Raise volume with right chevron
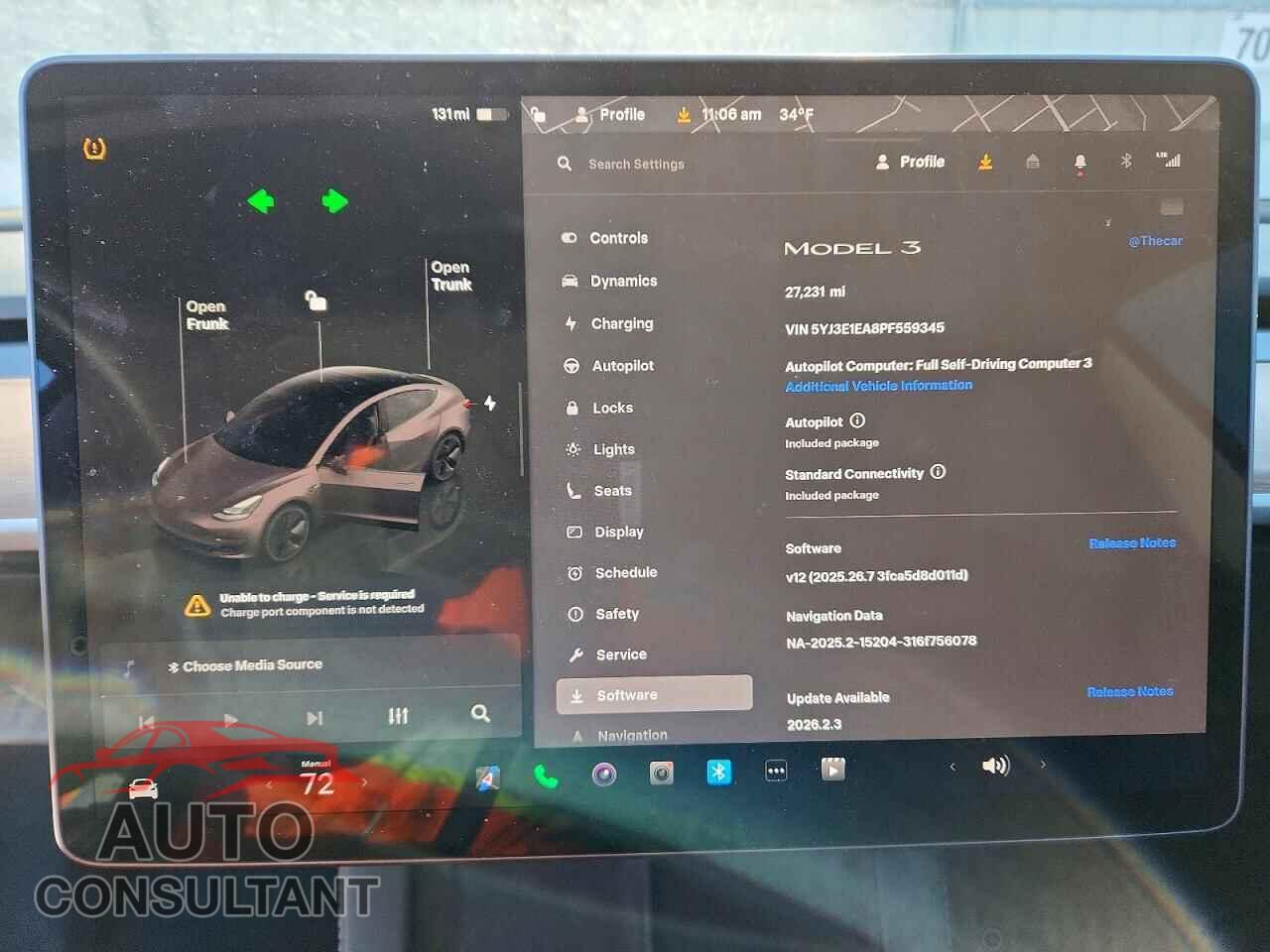 tap(1043, 764)
